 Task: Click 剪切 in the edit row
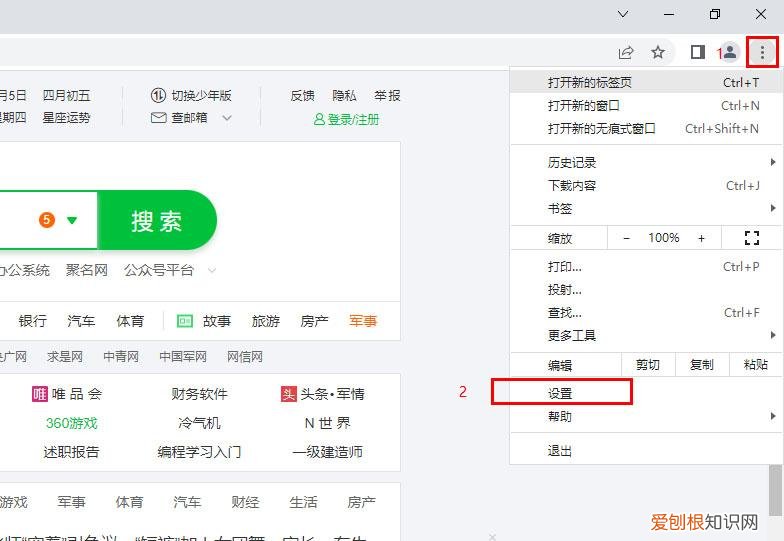pyautogui.click(x=648, y=364)
